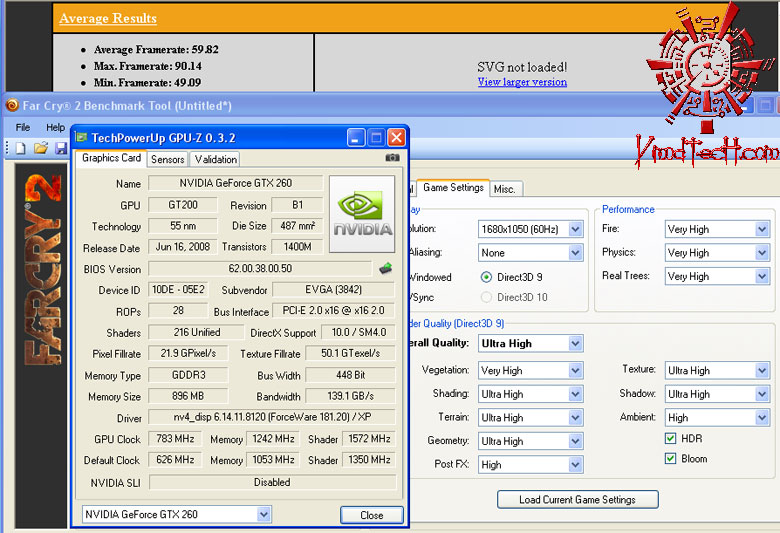Click the Device ID value 10DE - 05E2
780x533 pixels.
tap(178, 289)
